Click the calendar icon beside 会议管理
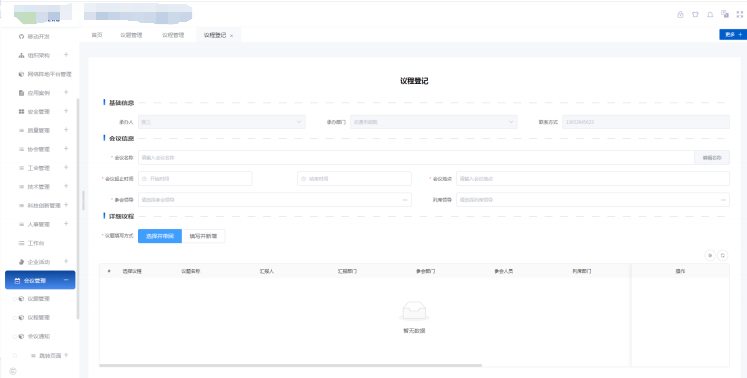Screen dimensions: 747x378 [x=17, y=281]
